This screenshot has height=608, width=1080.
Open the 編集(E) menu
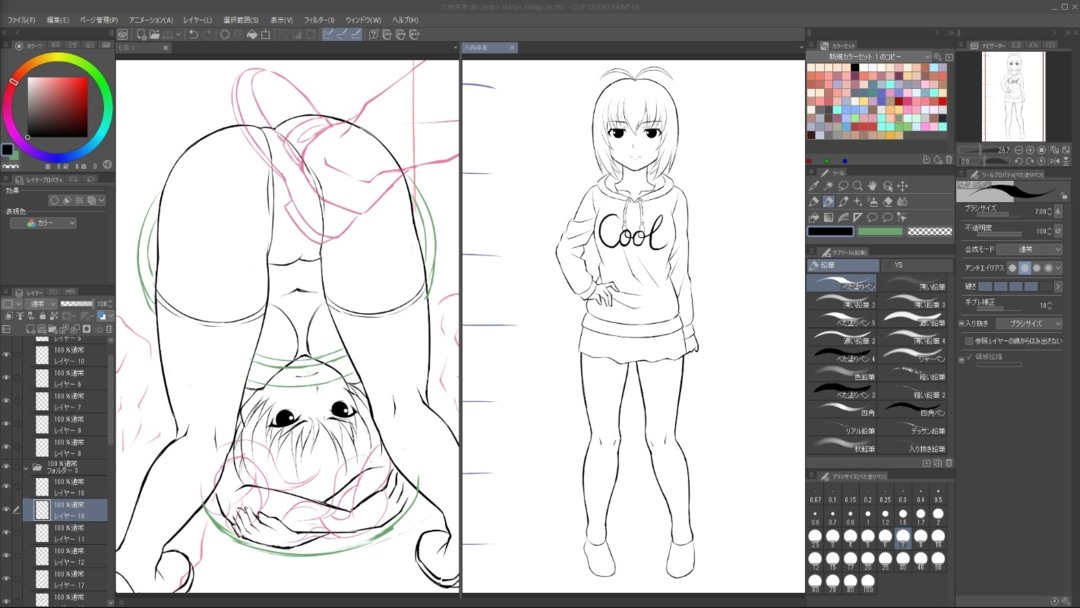coord(58,20)
